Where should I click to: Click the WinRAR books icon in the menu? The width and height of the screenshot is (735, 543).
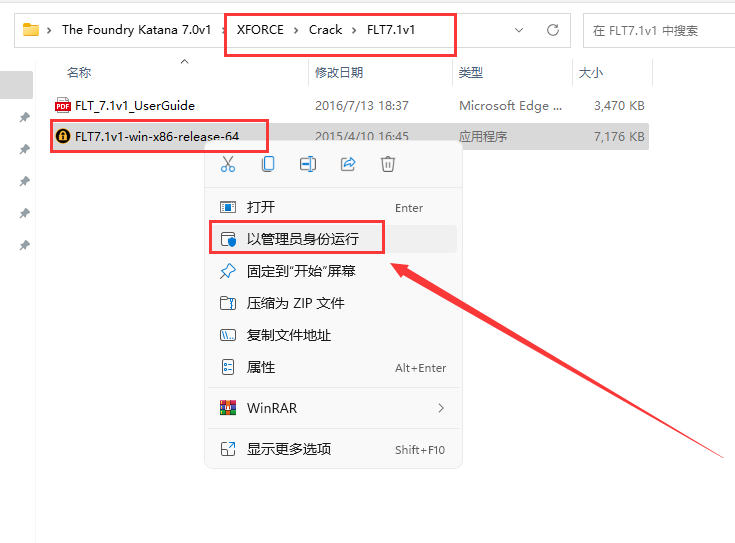228,408
